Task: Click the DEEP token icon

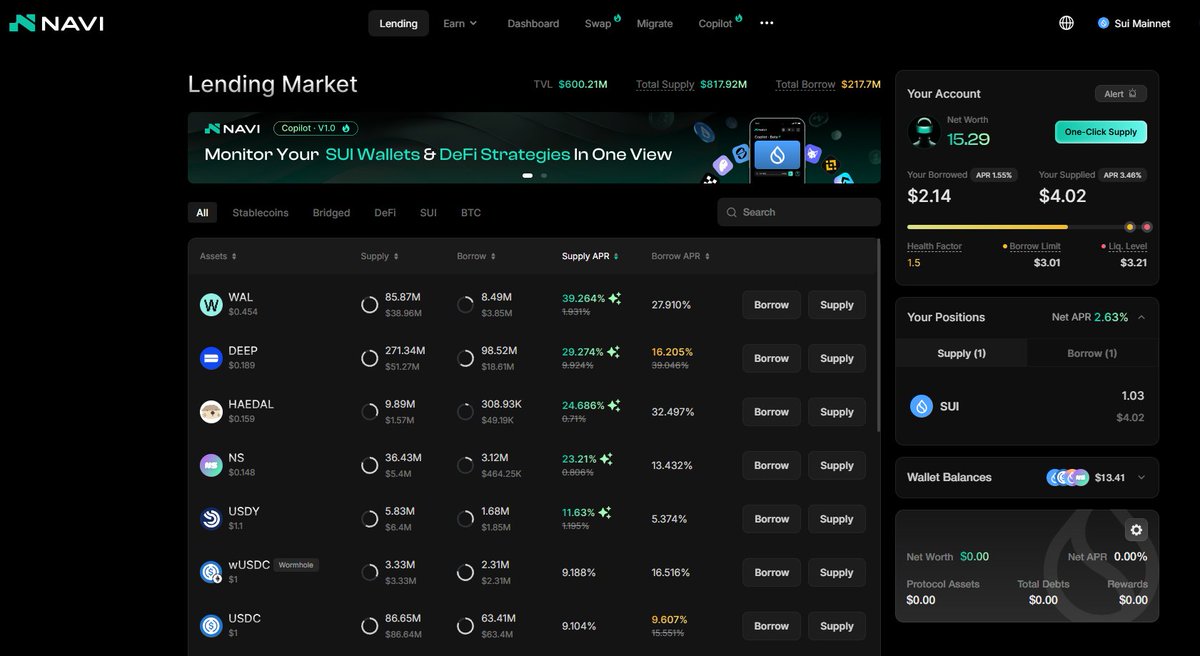Action: (x=211, y=358)
